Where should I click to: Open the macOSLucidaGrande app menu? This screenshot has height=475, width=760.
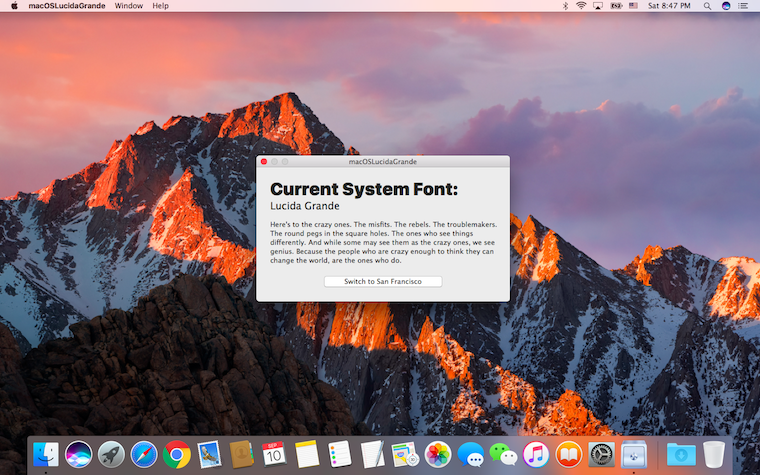pyautogui.click(x=67, y=6)
